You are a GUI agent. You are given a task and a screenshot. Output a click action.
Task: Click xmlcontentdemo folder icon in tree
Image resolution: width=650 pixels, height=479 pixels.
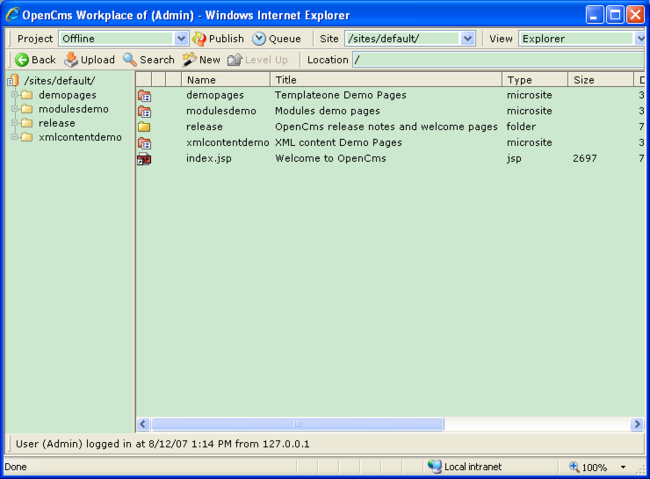coord(27,137)
